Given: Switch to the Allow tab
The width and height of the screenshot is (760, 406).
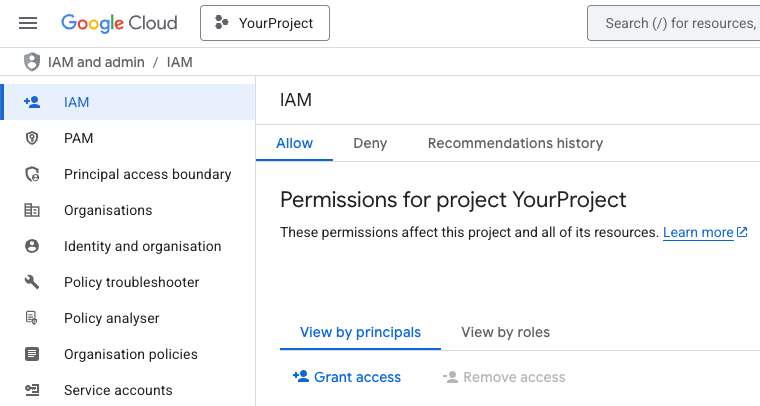Looking at the screenshot, I should point(294,143).
